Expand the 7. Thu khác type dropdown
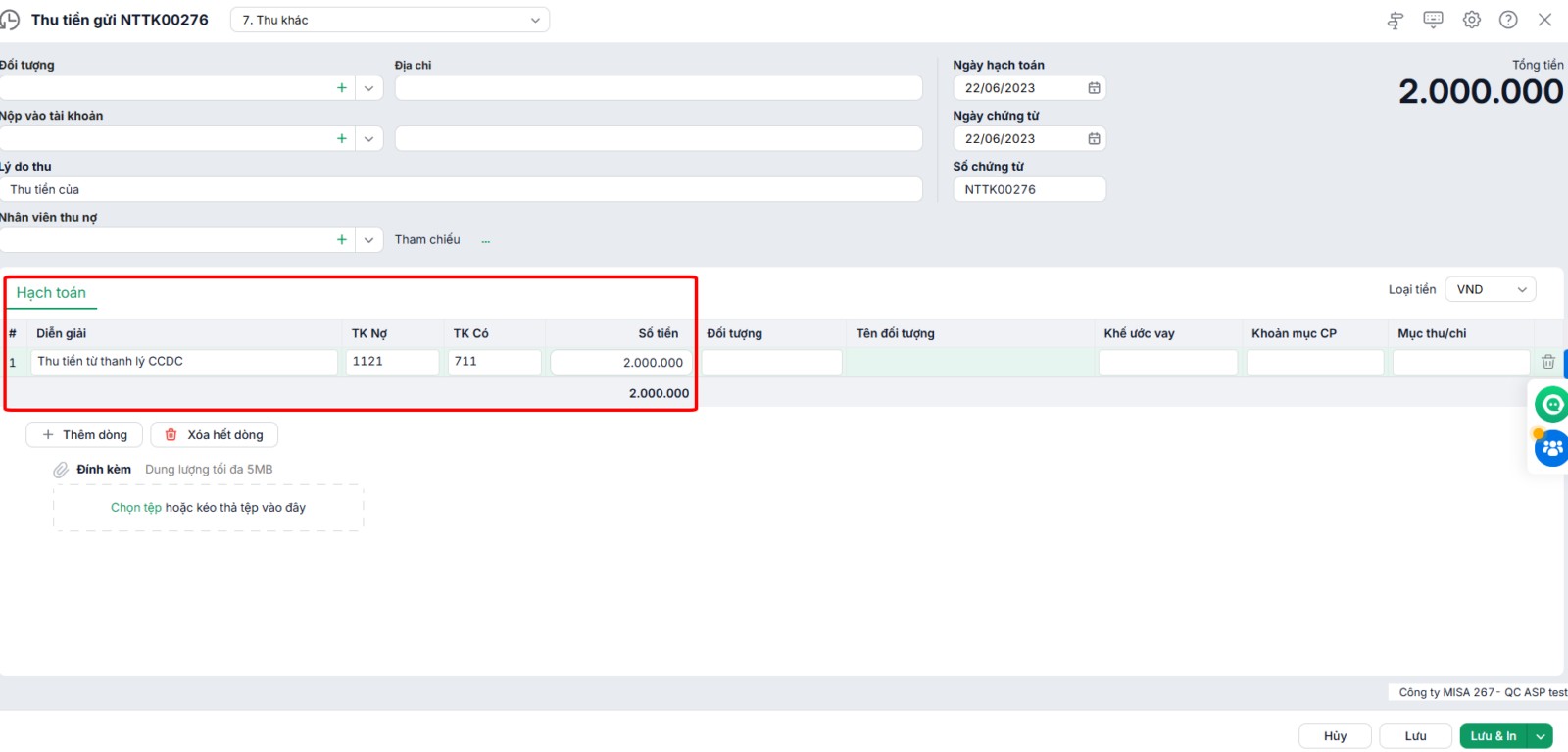This screenshot has width=1568, height=752. coord(535,20)
